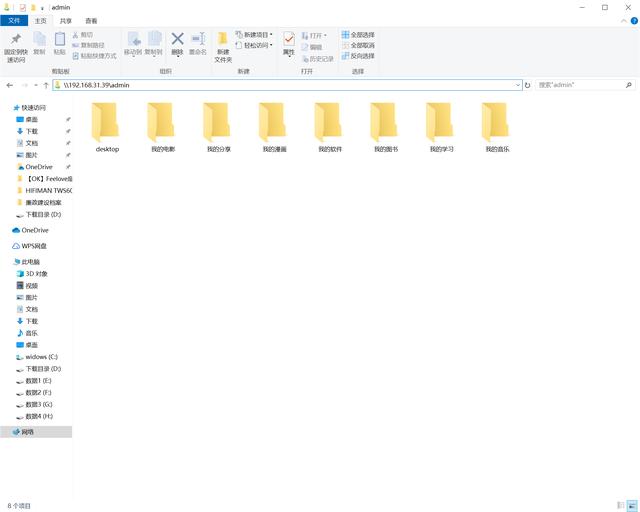Open the 新建项目 dropdown
Image resolution: width=640 pixels, height=512 pixels.
tap(256, 34)
